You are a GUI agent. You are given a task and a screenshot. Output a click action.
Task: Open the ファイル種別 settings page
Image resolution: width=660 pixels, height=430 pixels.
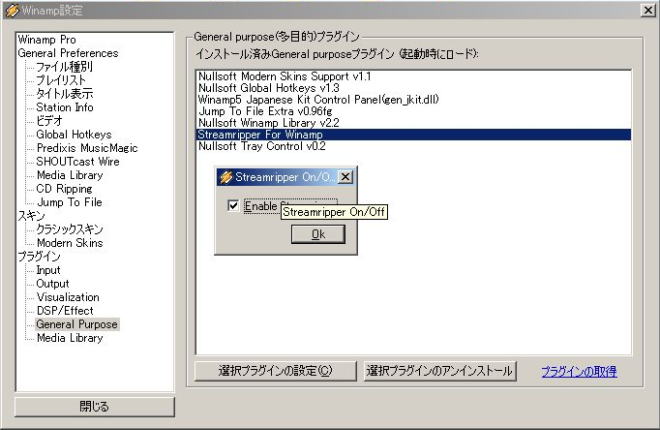[x=64, y=66]
